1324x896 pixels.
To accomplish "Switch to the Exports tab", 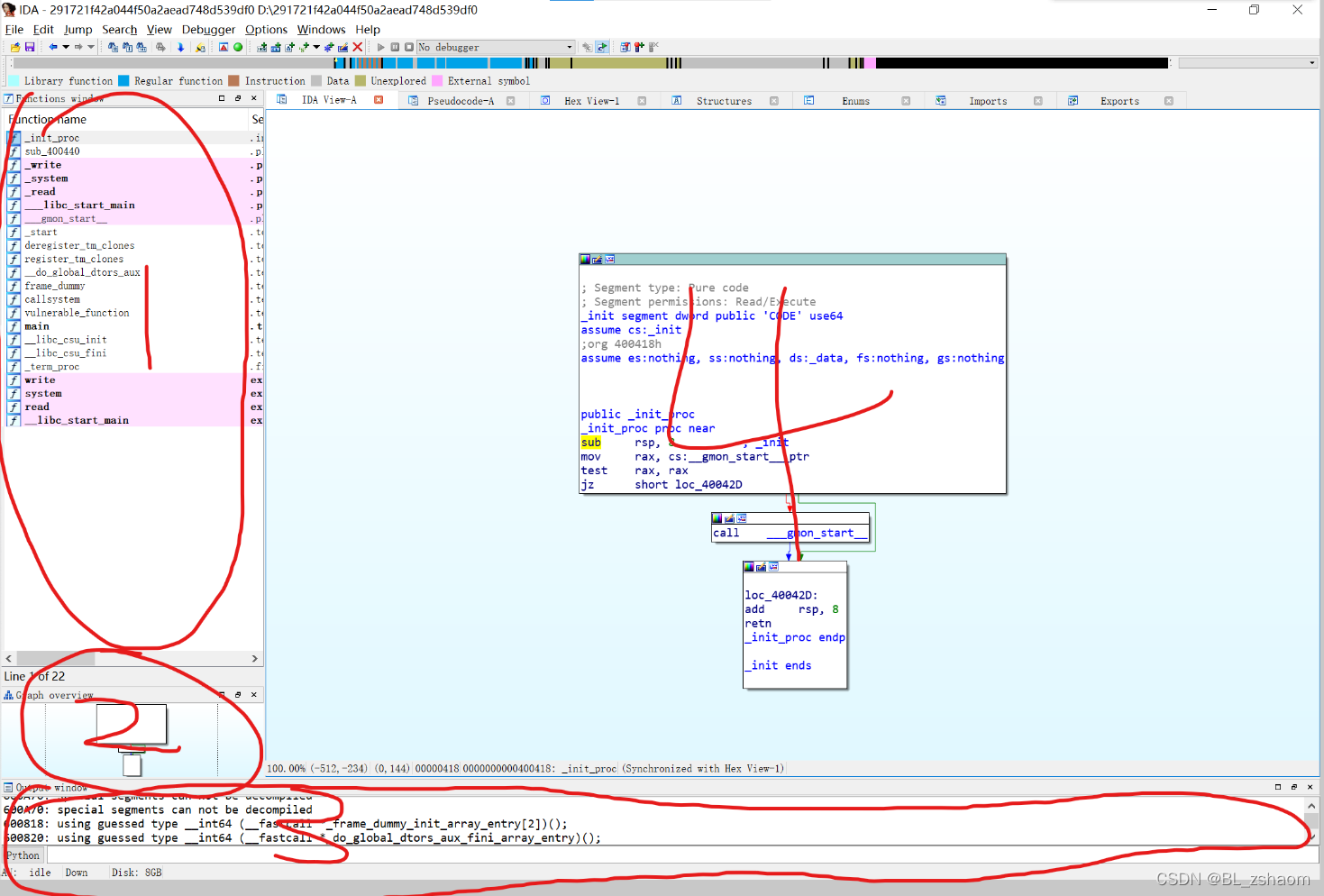I will (x=1119, y=101).
